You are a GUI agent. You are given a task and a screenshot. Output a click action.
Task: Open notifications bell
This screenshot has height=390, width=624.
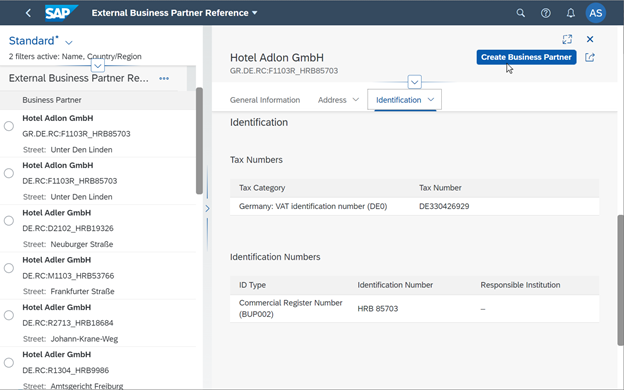point(571,13)
